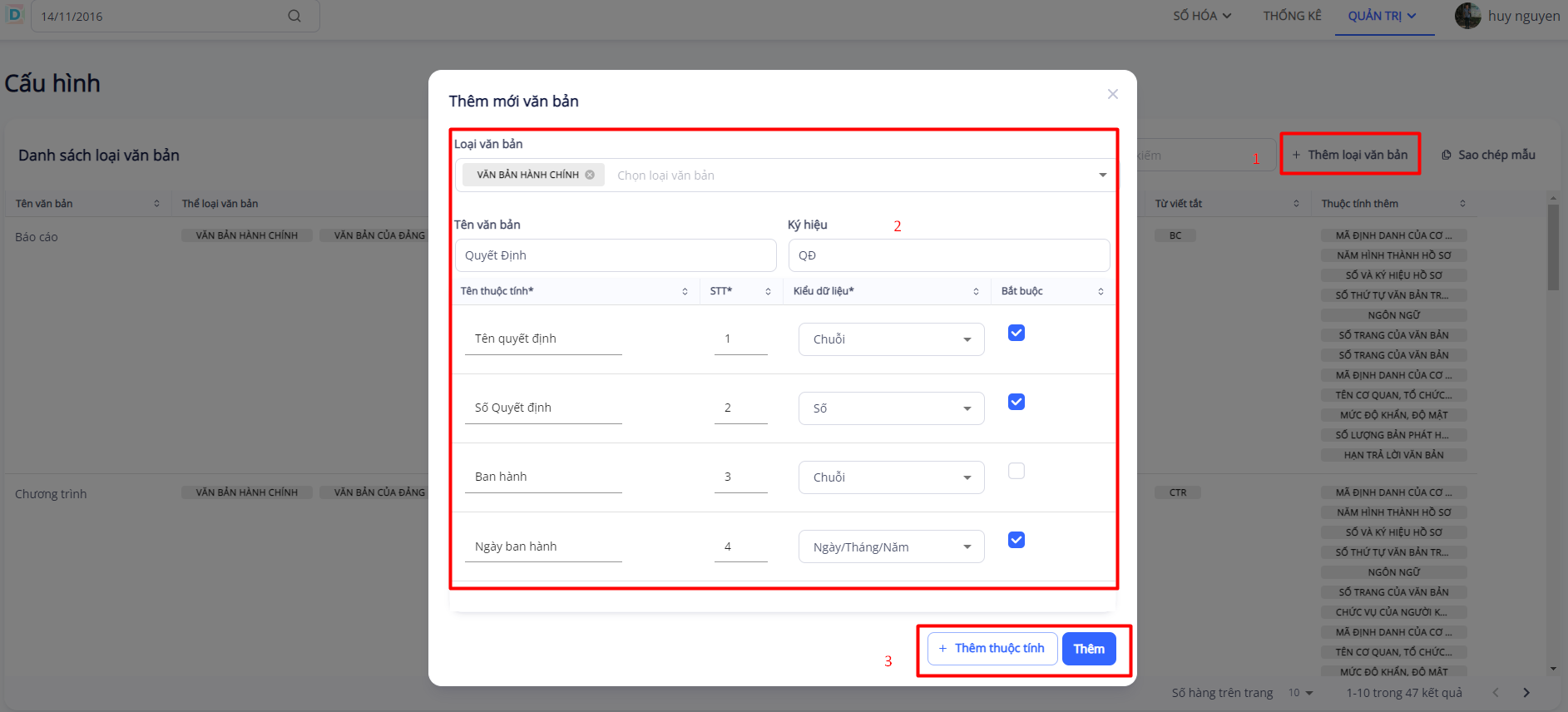Uncheck required for Tên quyết định
Viewport: 1568px width, 712px height.
click(1016, 333)
